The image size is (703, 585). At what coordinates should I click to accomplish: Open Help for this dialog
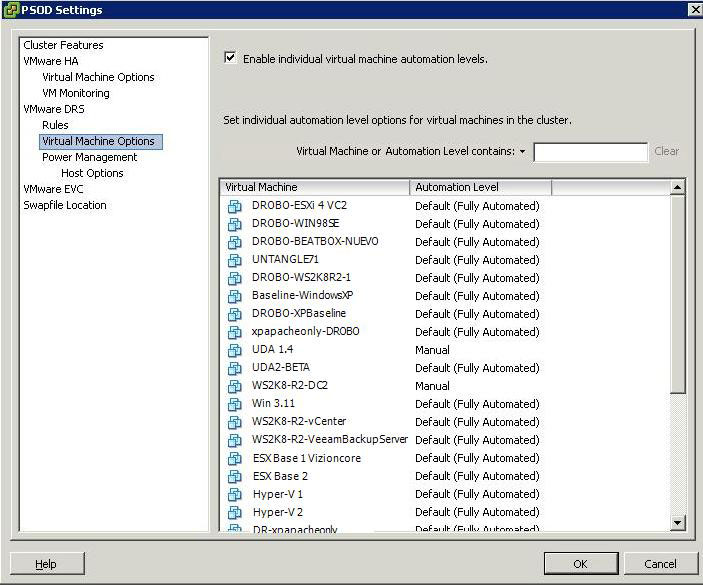pos(47,564)
